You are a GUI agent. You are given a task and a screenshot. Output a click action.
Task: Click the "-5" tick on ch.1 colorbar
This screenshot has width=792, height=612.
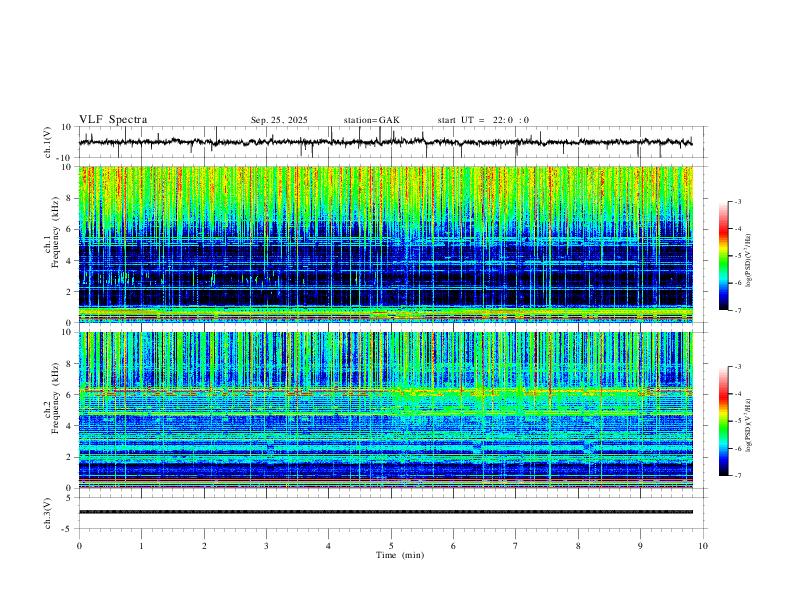click(738, 256)
